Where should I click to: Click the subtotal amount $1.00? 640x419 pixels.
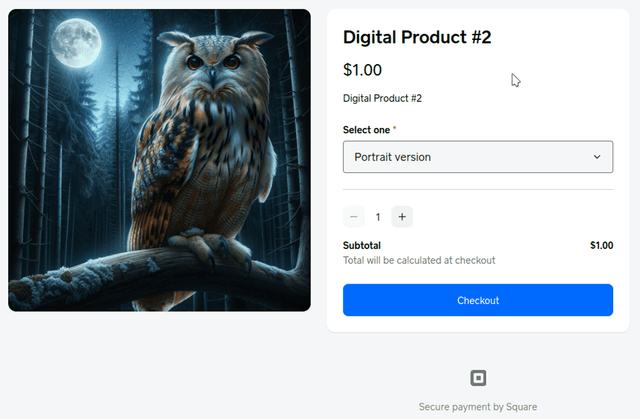click(x=601, y=245)
